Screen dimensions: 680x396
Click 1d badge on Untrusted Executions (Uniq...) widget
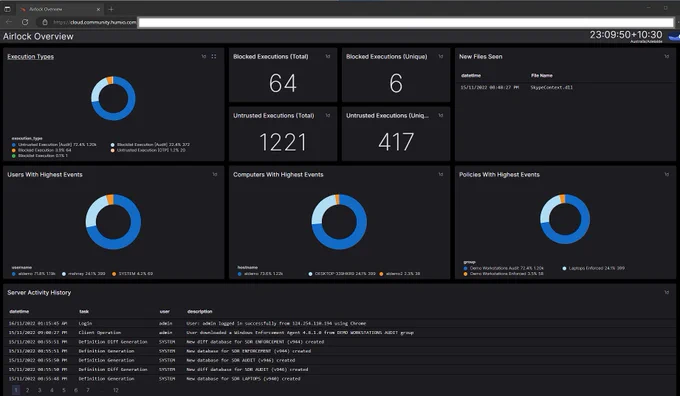[x=441, y=115]
